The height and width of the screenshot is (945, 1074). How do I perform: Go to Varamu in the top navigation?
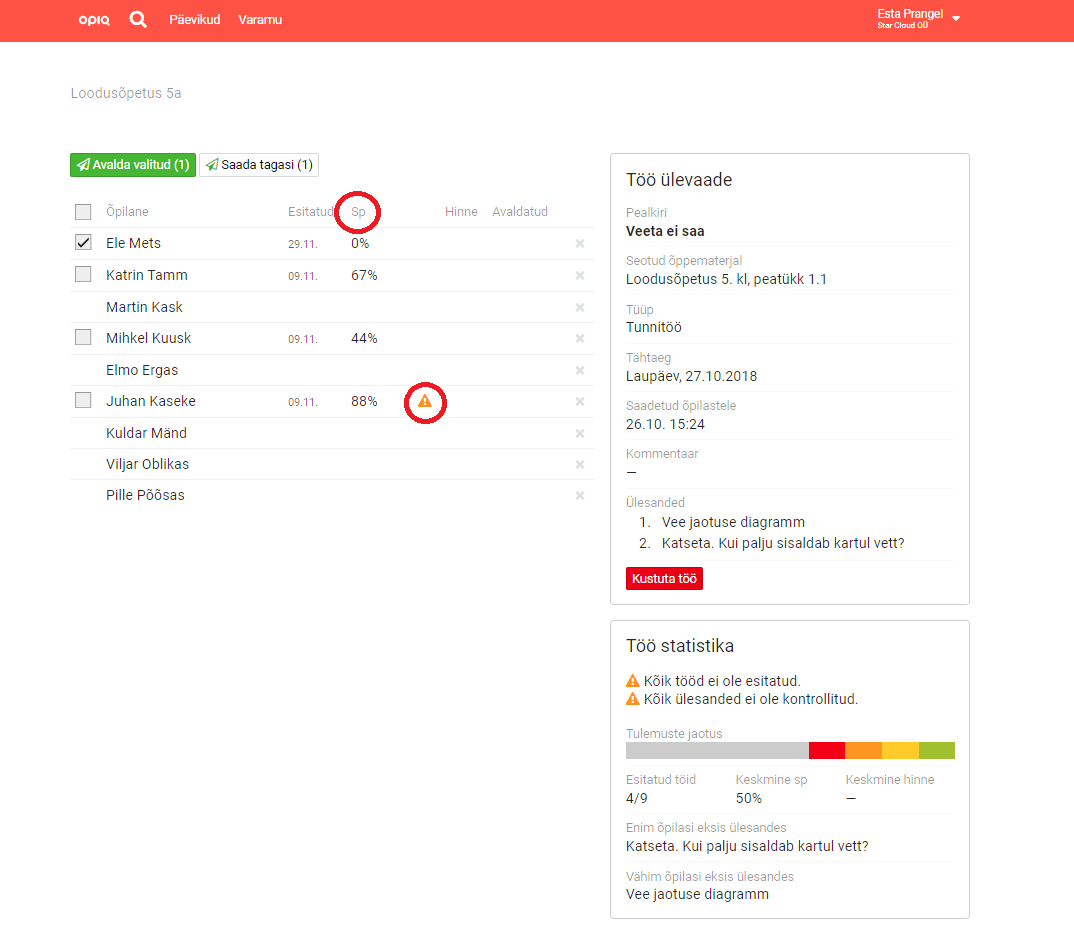pyautogui.click(x=260, y=20)
